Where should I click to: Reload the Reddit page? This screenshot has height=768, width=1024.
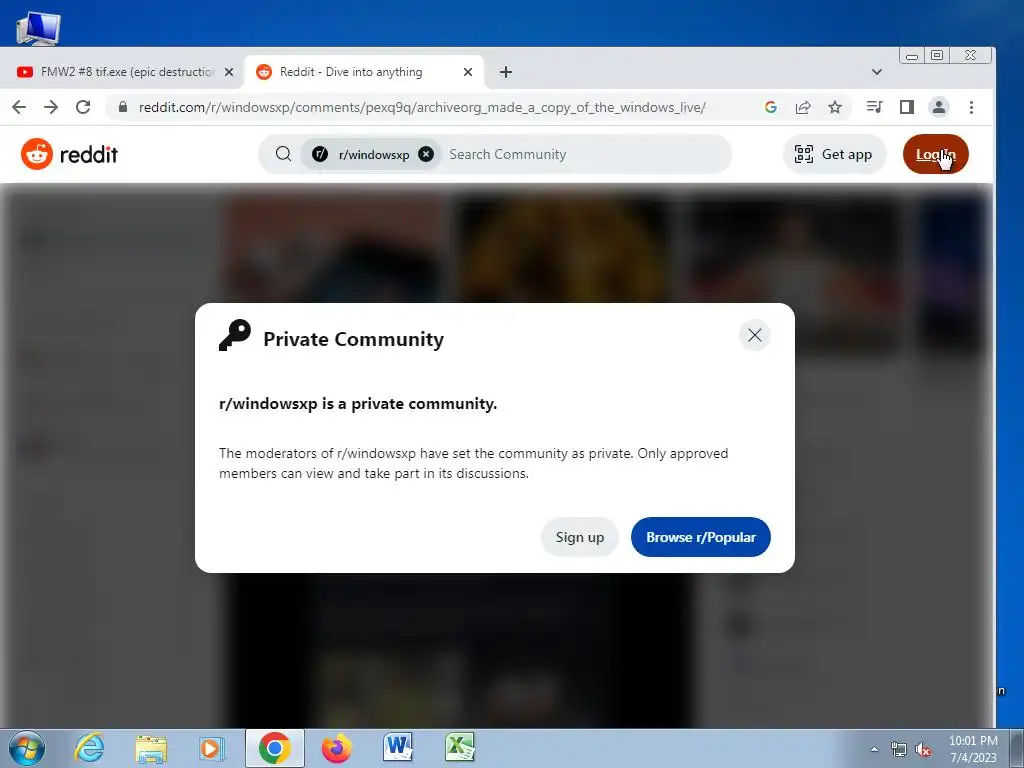coord(83,107)
